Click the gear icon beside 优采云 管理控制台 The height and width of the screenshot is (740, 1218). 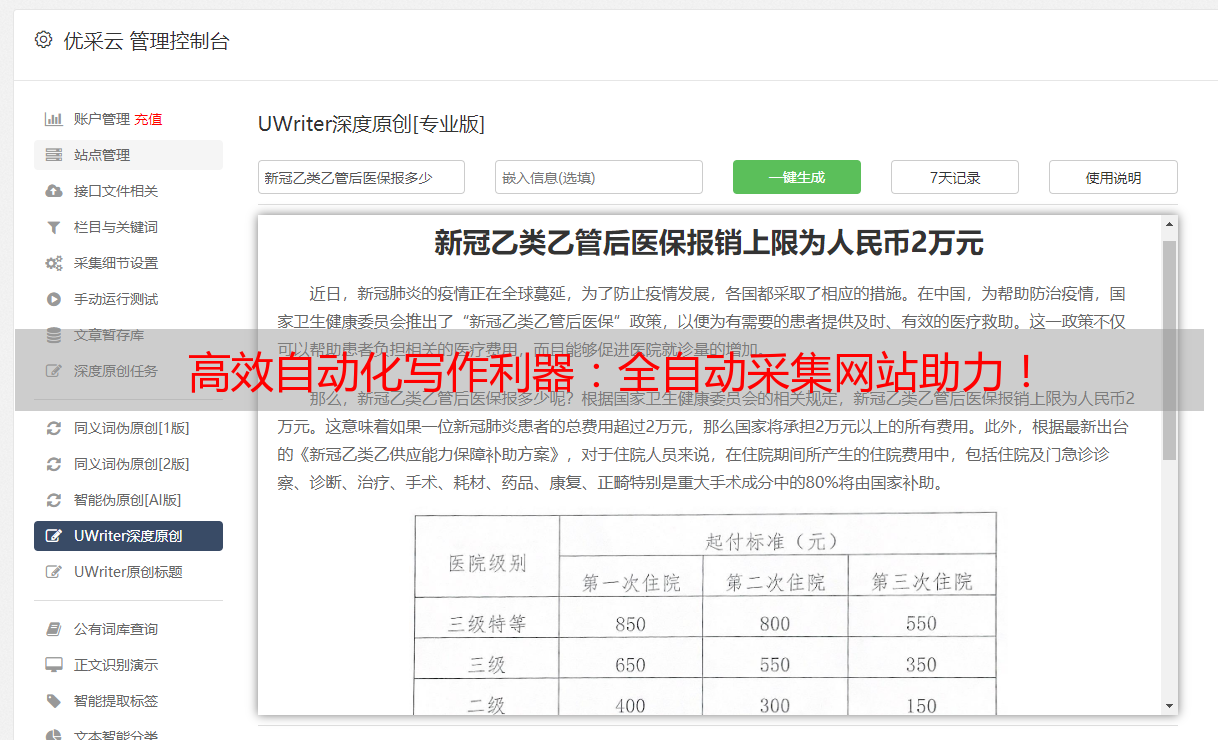[x=43, y=40]
